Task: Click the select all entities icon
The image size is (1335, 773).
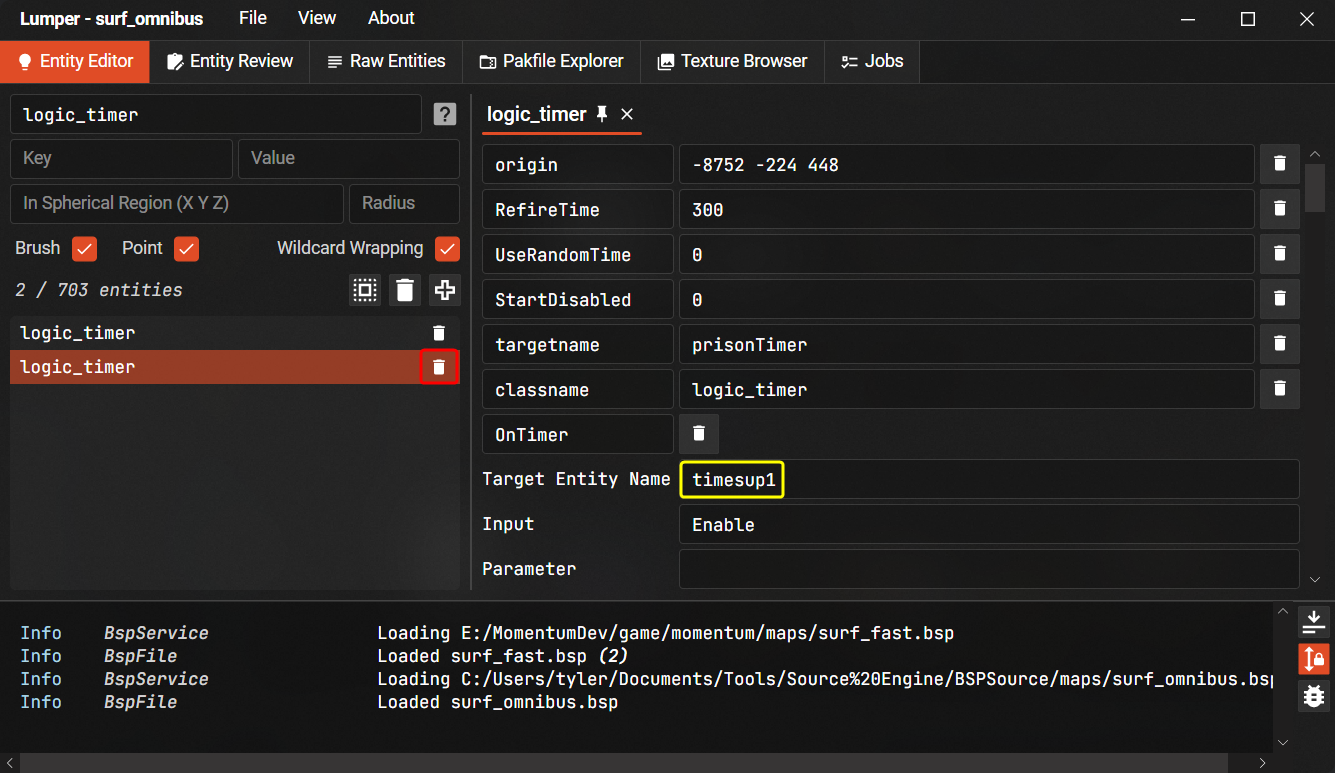Action: pos(365,290)
